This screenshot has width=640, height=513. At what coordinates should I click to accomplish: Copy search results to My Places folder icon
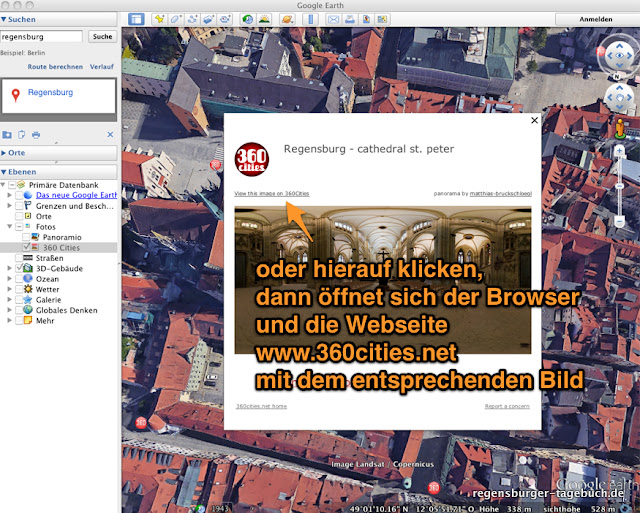click(x=7, y=135)
